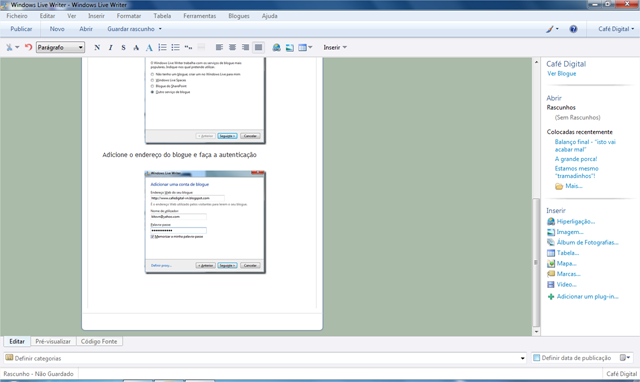Open the Definir categorias dropdown arrow
The width and height of the screenshot is (640, 382).
tap(522, 358)
